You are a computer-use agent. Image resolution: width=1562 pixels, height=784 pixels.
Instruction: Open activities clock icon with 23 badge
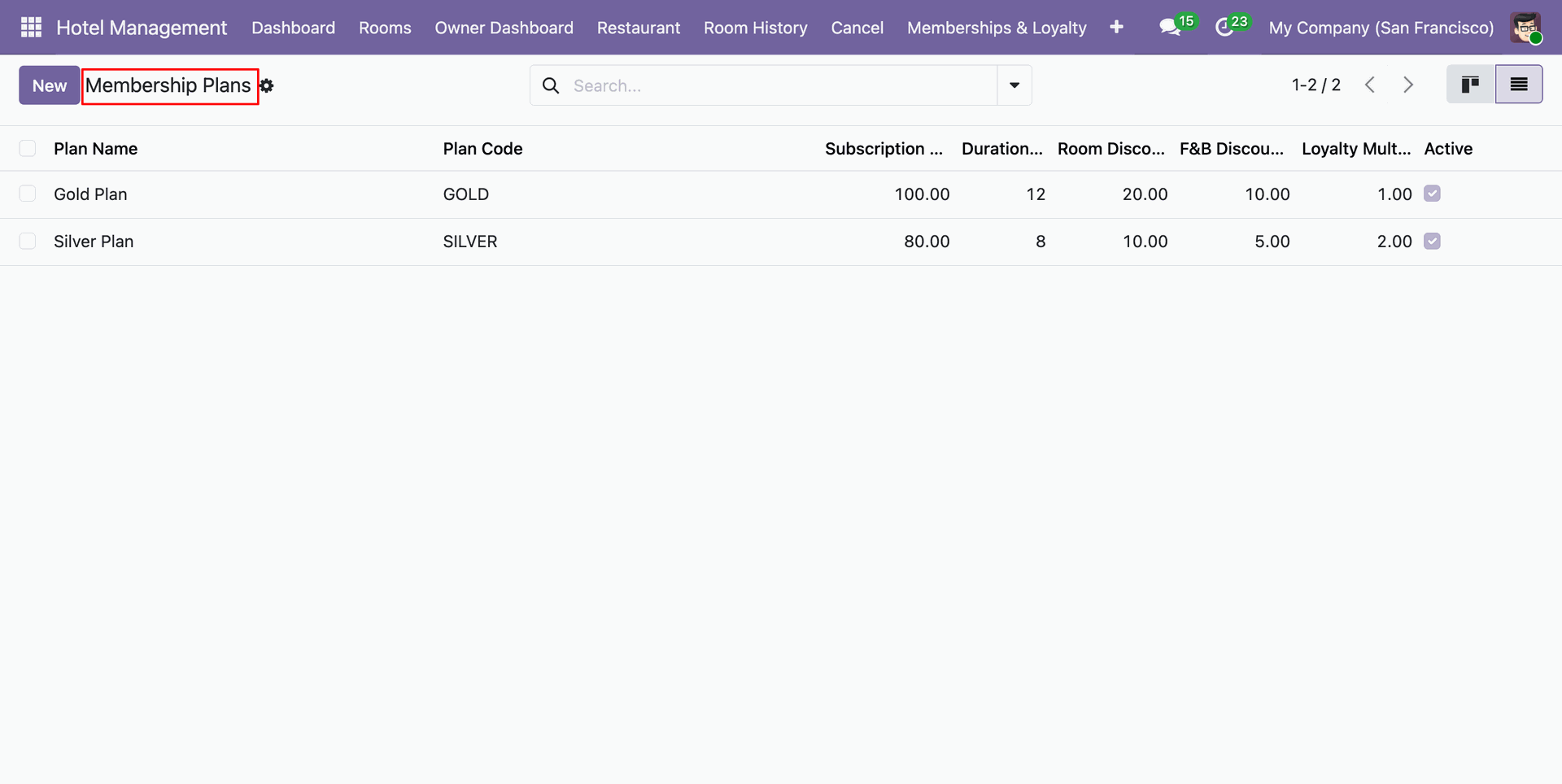[1232, 26]
